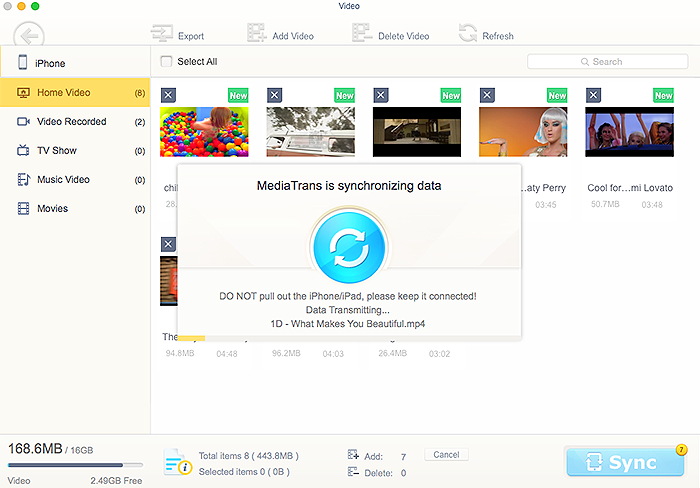Click the Refresh toolbar icon
Image resolution: width=700 pixels, height=488 pixels.
[x=468, y=33]
